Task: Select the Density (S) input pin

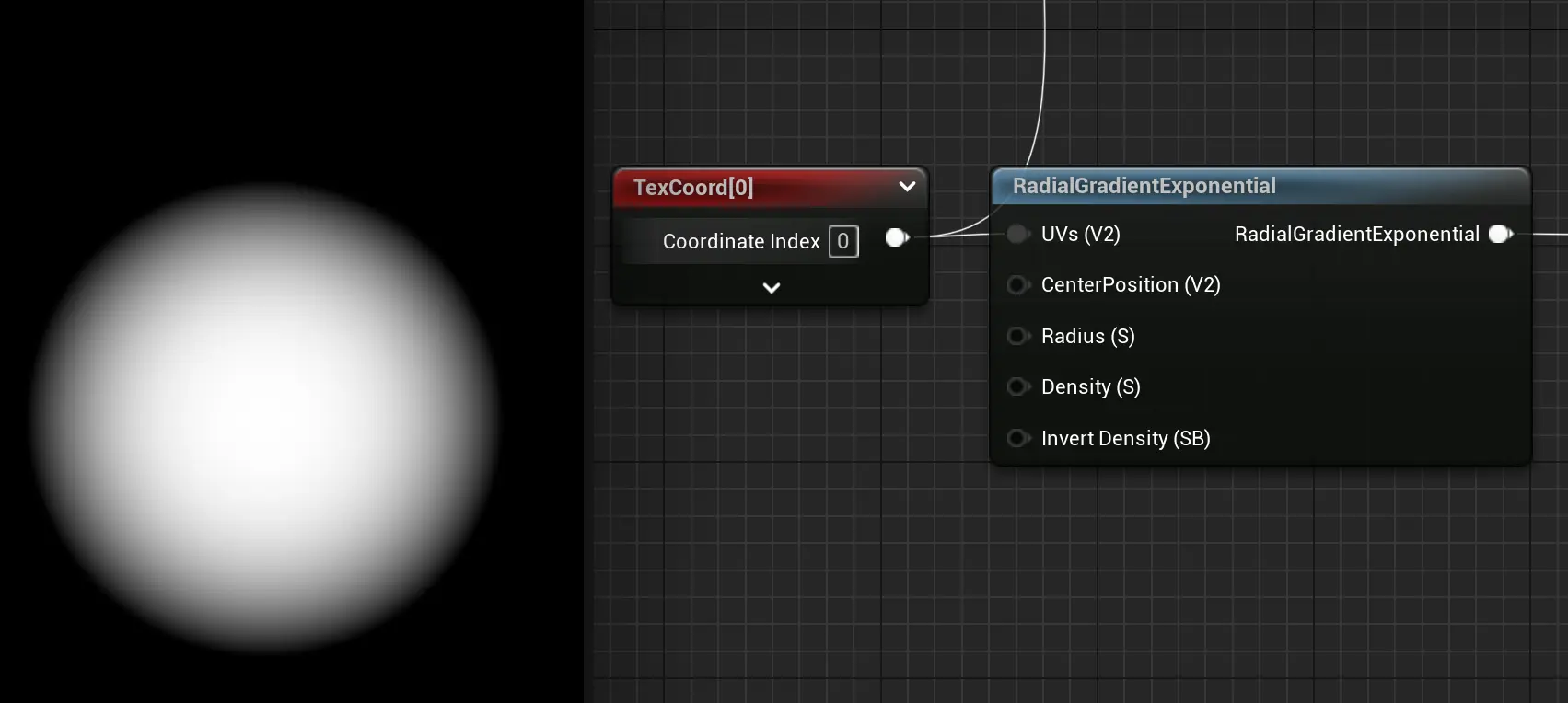Action: click(1017, 387)
